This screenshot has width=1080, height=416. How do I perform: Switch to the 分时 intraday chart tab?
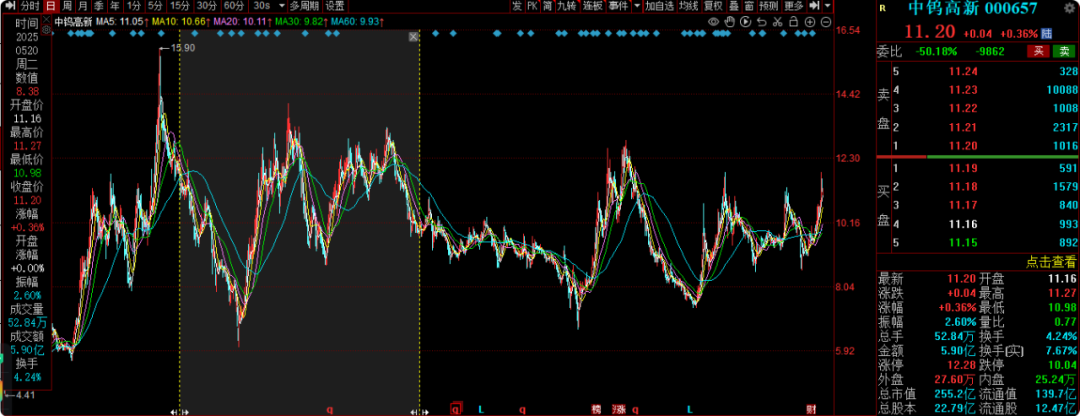30,6
